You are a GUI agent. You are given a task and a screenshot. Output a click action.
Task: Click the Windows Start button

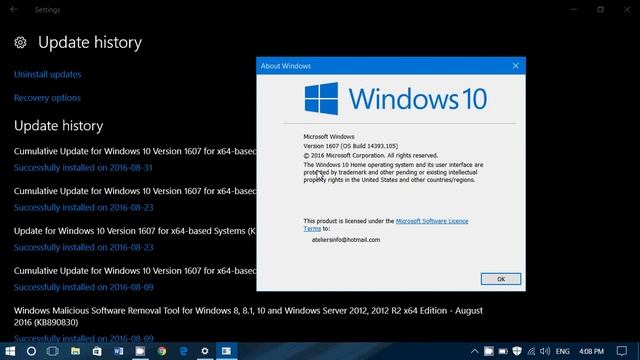click(10, 351)
